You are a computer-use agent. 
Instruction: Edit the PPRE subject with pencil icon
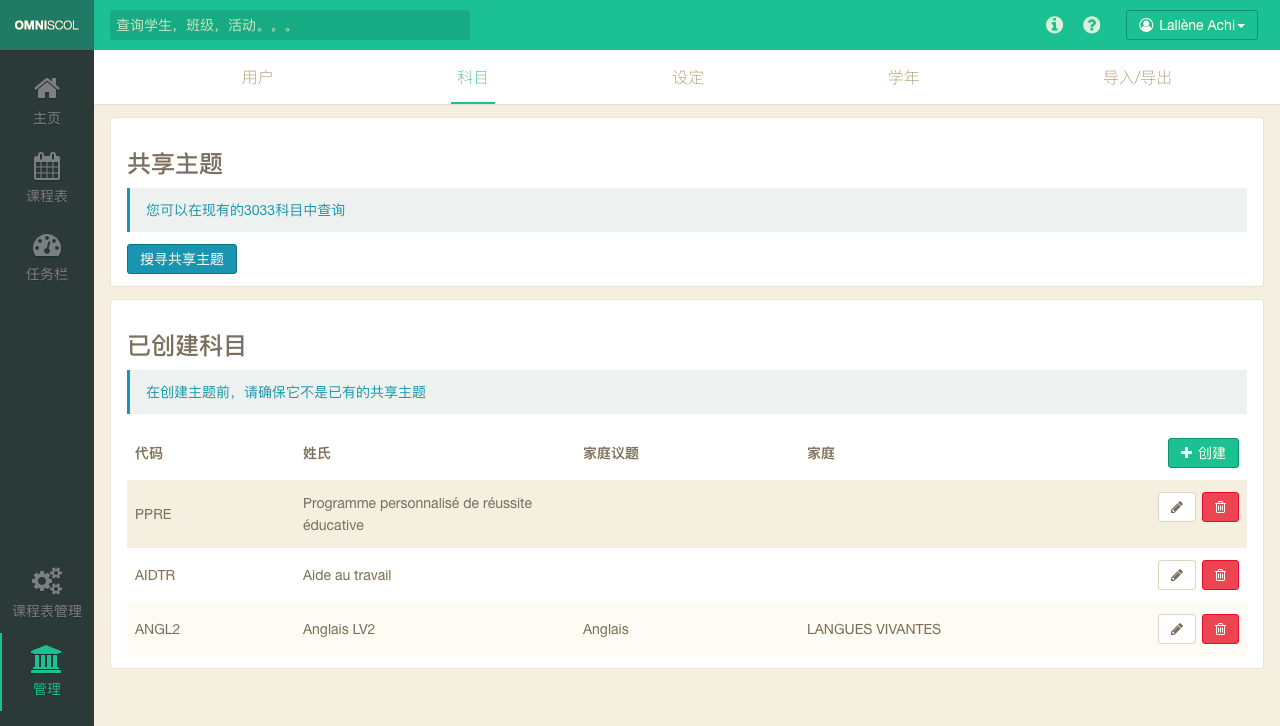click(x=1176, y=507)
